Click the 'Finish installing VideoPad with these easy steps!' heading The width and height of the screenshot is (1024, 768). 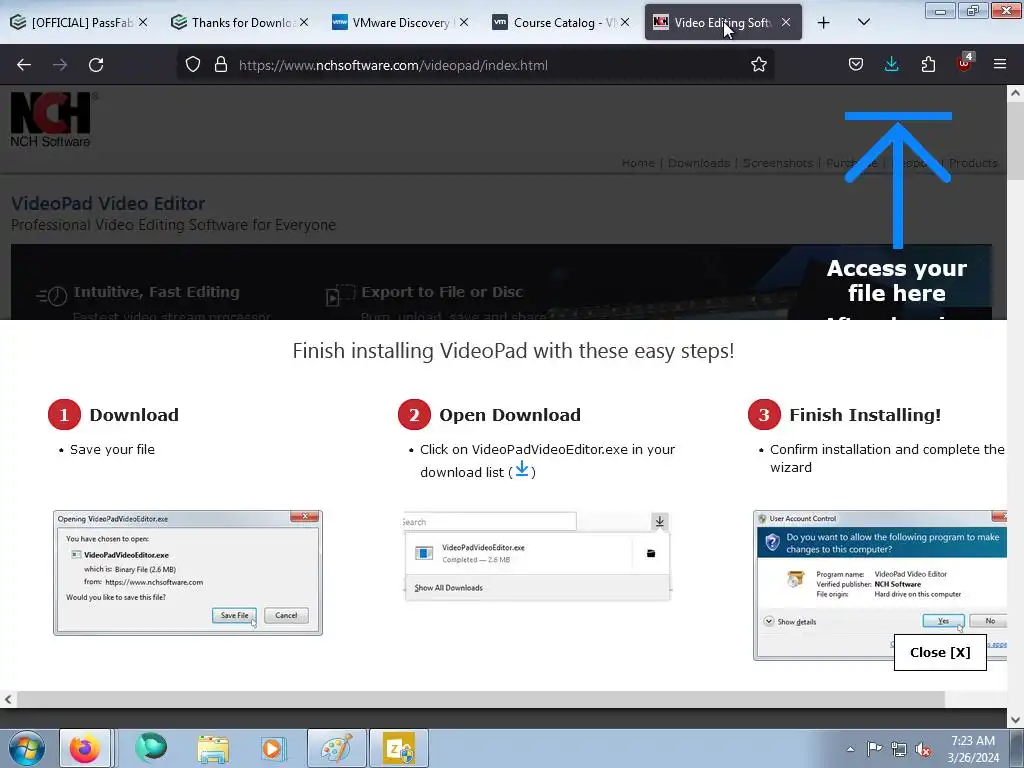coord(513,351)
